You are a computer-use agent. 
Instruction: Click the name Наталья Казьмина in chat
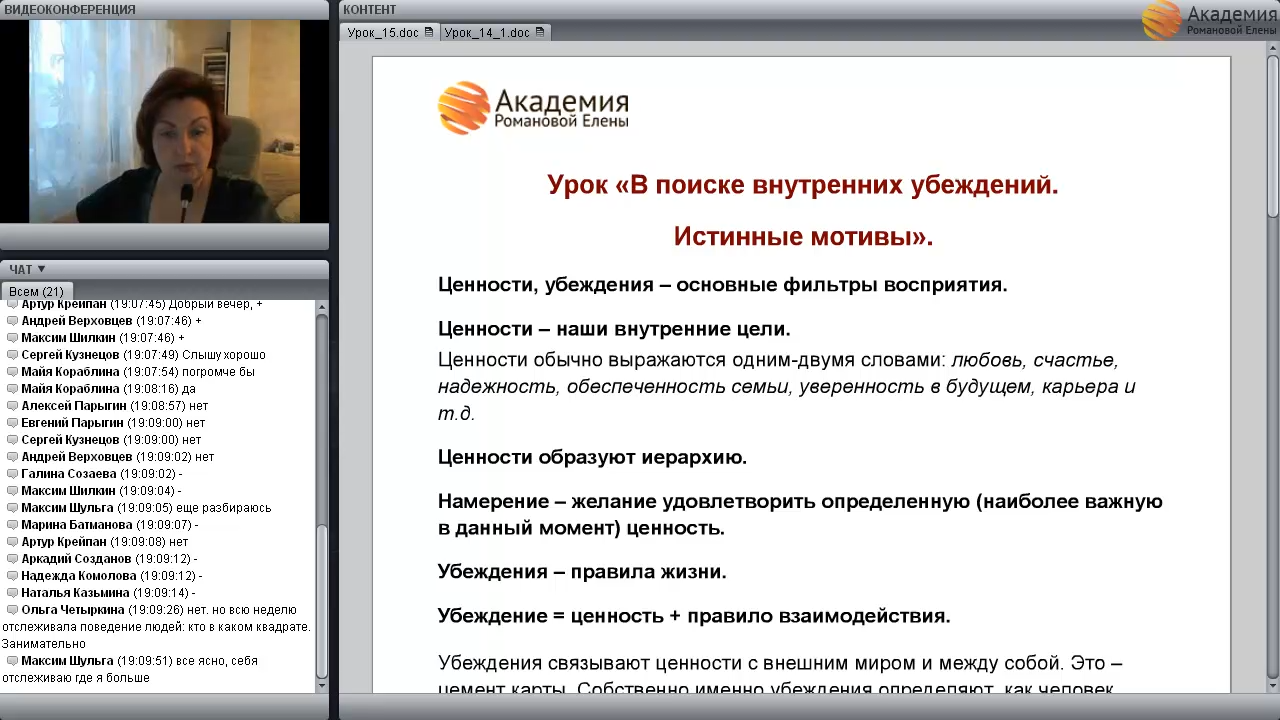(x=75, y=593)
